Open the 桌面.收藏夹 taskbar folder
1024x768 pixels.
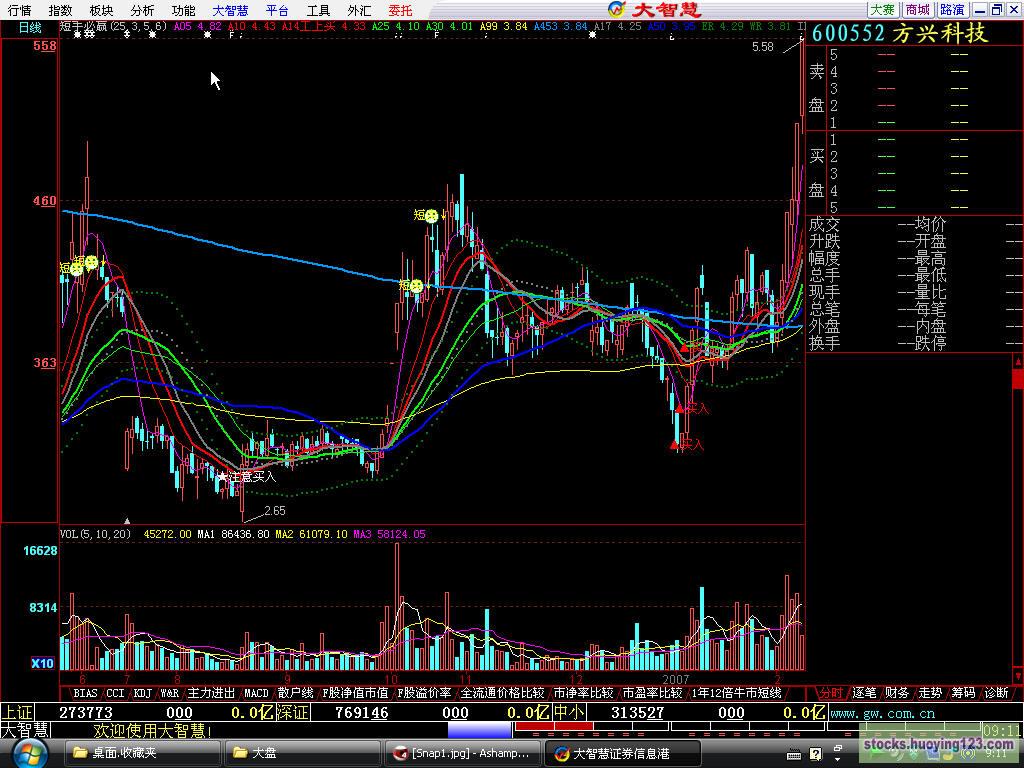(142, 753)
